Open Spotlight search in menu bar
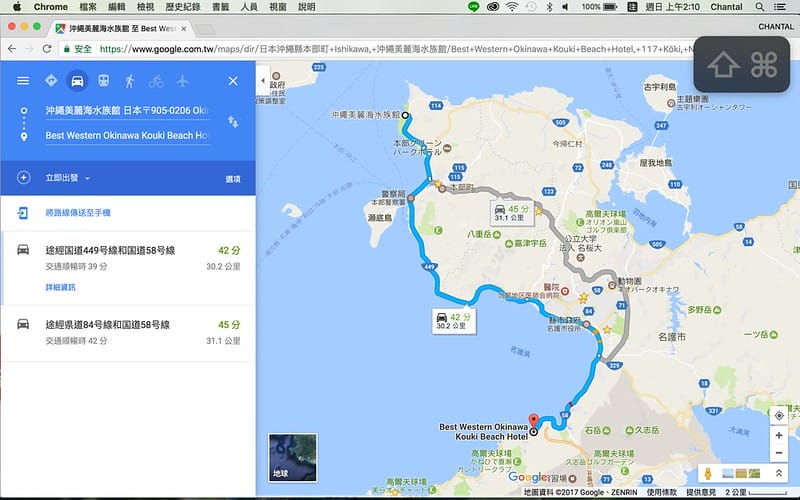Screen dimensions: 800x500 (x=760, y=7)
